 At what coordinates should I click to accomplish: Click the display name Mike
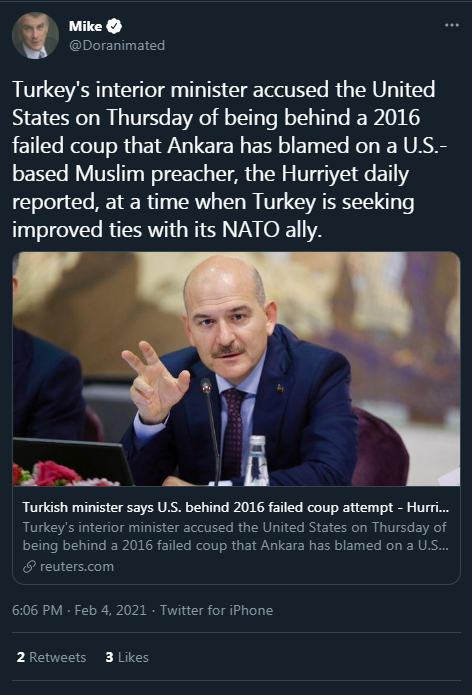click(x=86, y=26)
